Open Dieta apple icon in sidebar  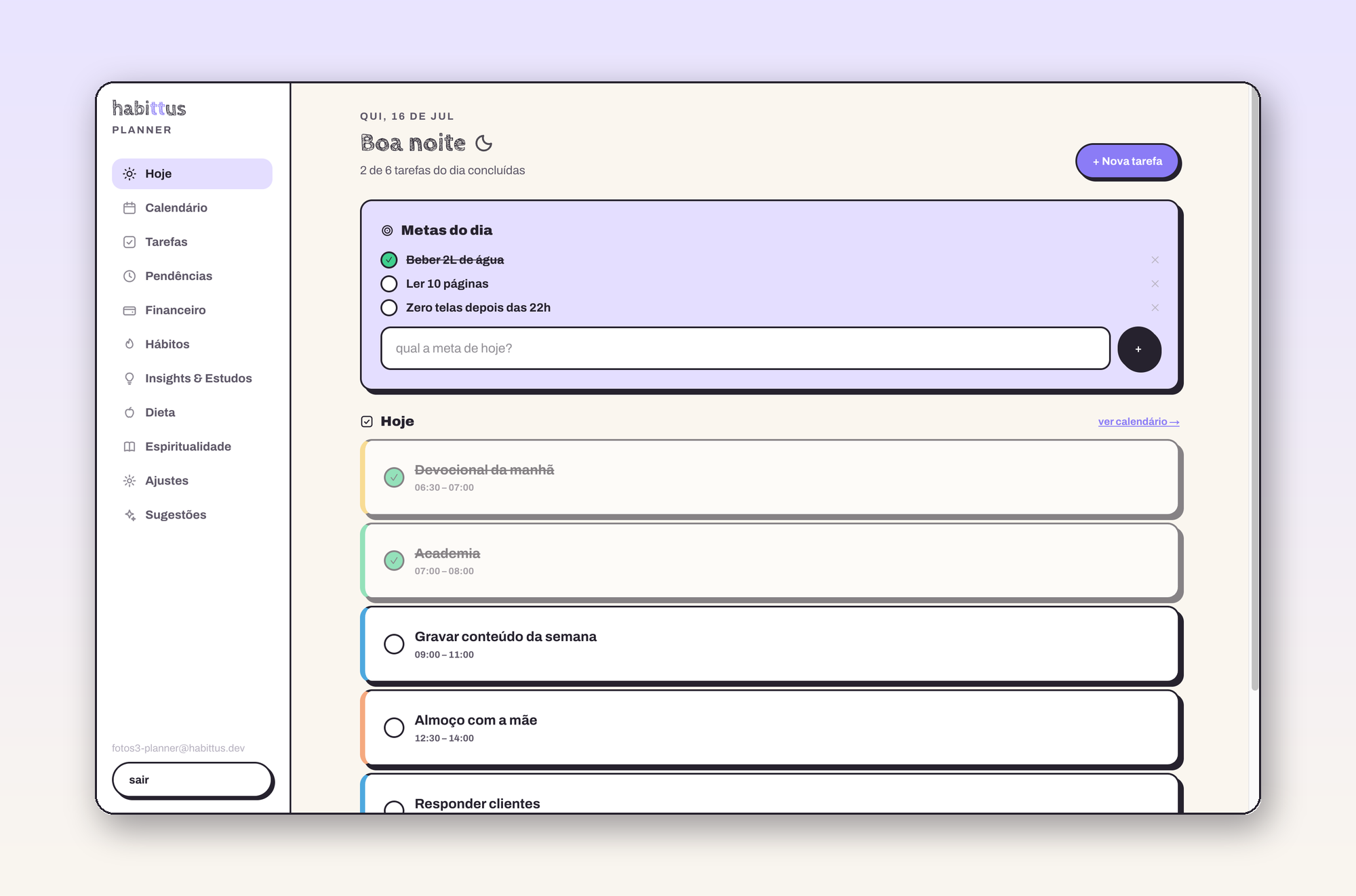[x=129, y=413]
